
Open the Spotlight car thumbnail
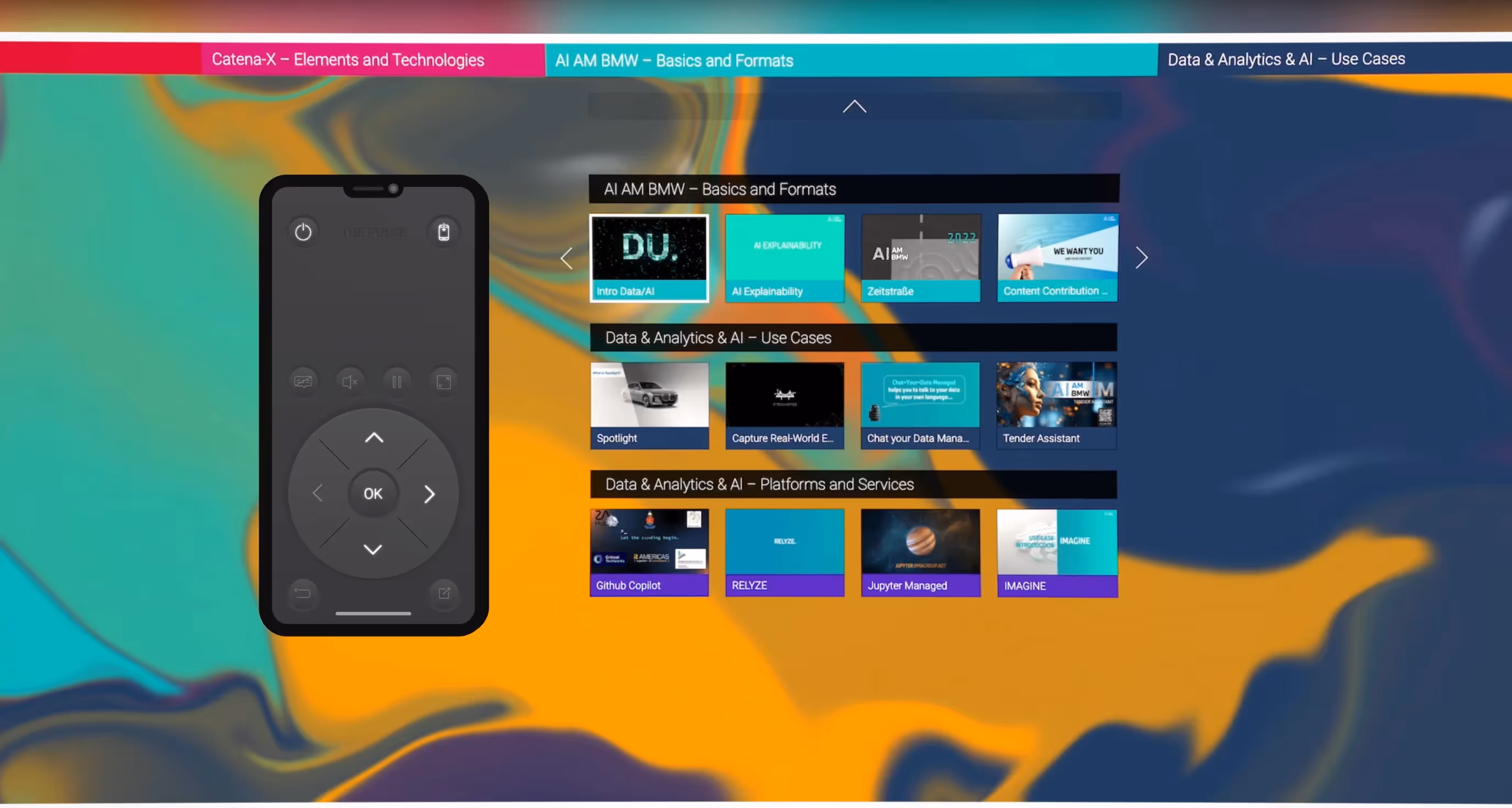pyautogui.click(x=650, y=406)
